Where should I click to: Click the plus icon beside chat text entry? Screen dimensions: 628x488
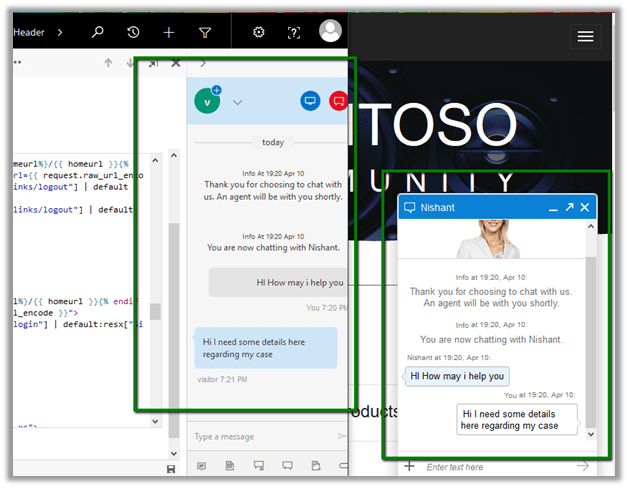pyautogui.click(x=409, y=467)
